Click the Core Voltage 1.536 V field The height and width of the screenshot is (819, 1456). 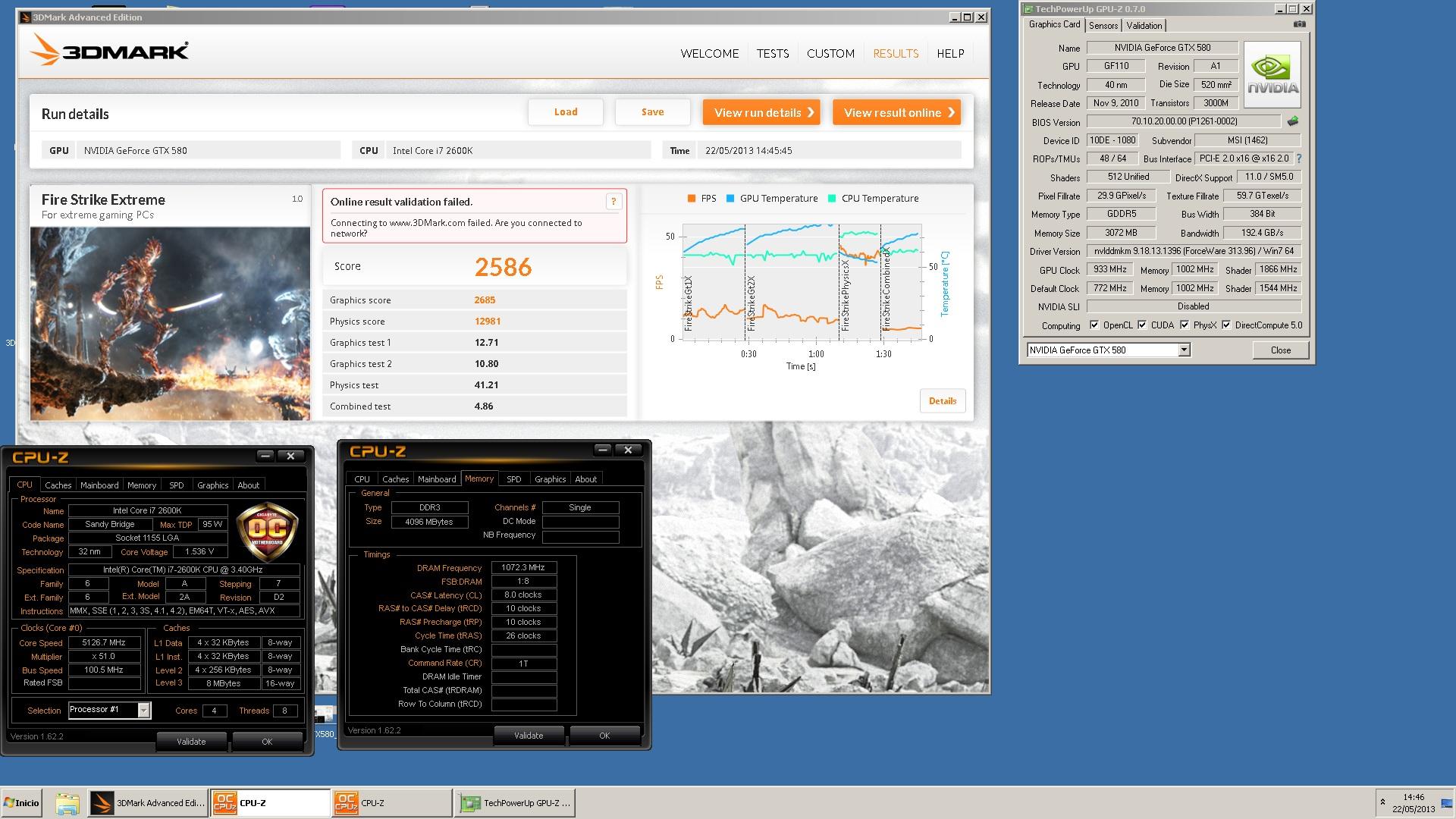click(200, 551)
